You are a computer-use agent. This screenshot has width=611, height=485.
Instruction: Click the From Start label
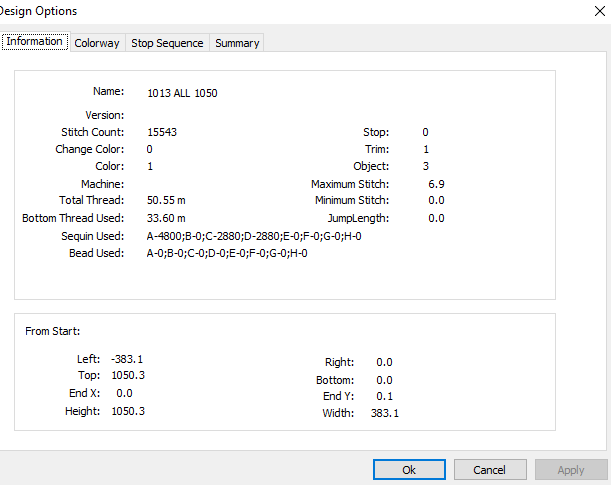click(x=53, y=331)
